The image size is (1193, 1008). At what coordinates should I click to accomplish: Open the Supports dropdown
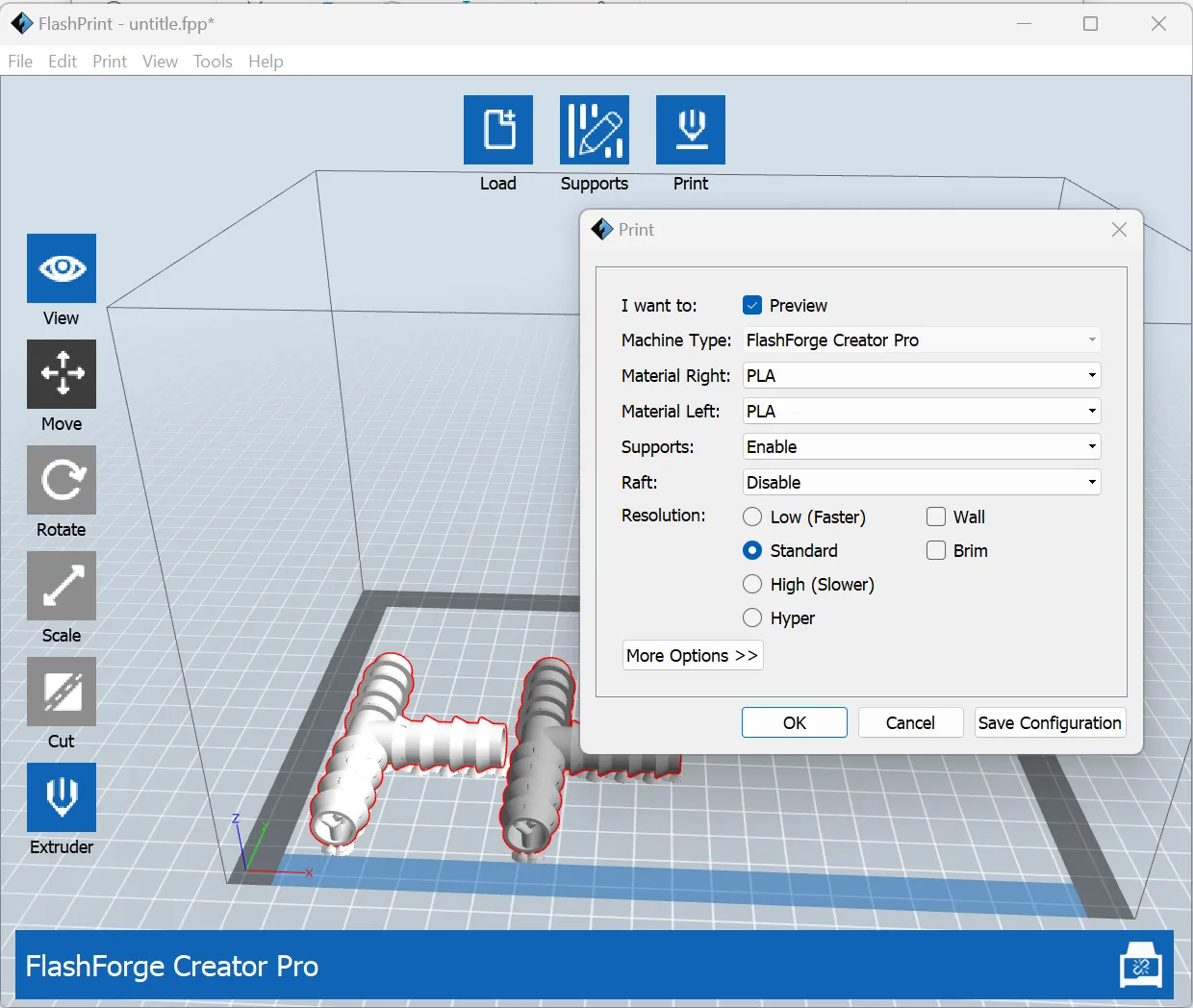921,446
